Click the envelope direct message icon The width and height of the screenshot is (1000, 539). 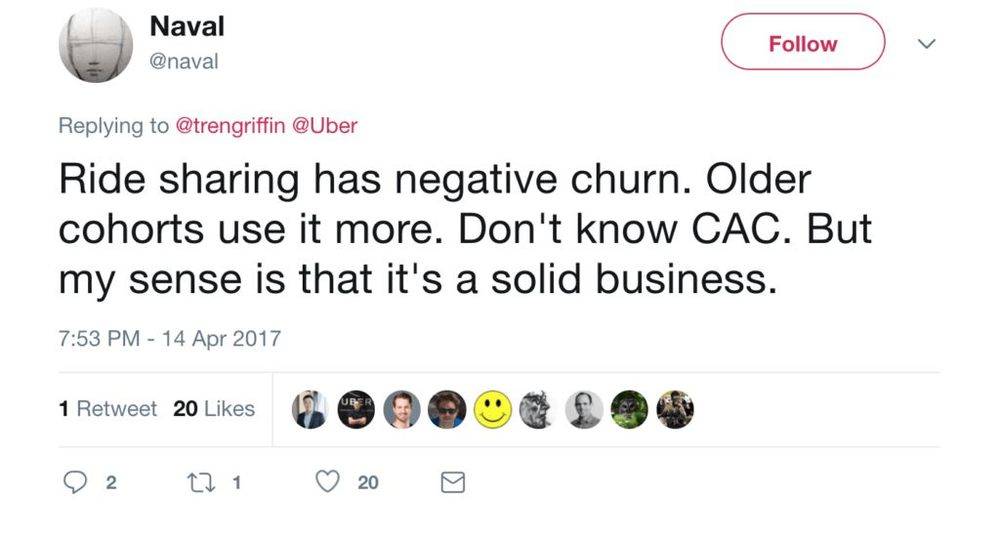[453, 482]
